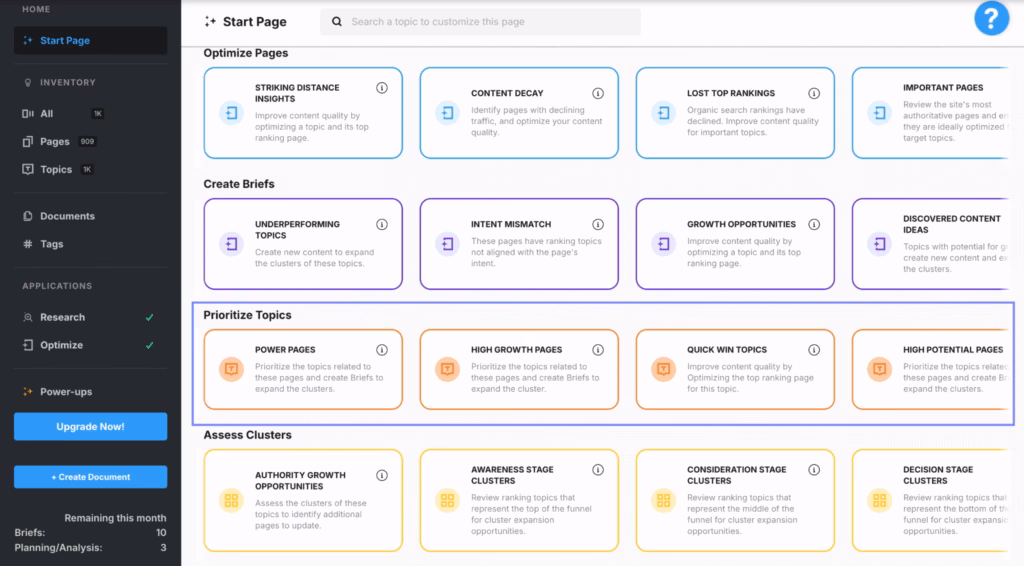This screenshot has height=566, width=1024.
Task: Click info icon on Striking Distance Insights card
Action: click(382, 88)
